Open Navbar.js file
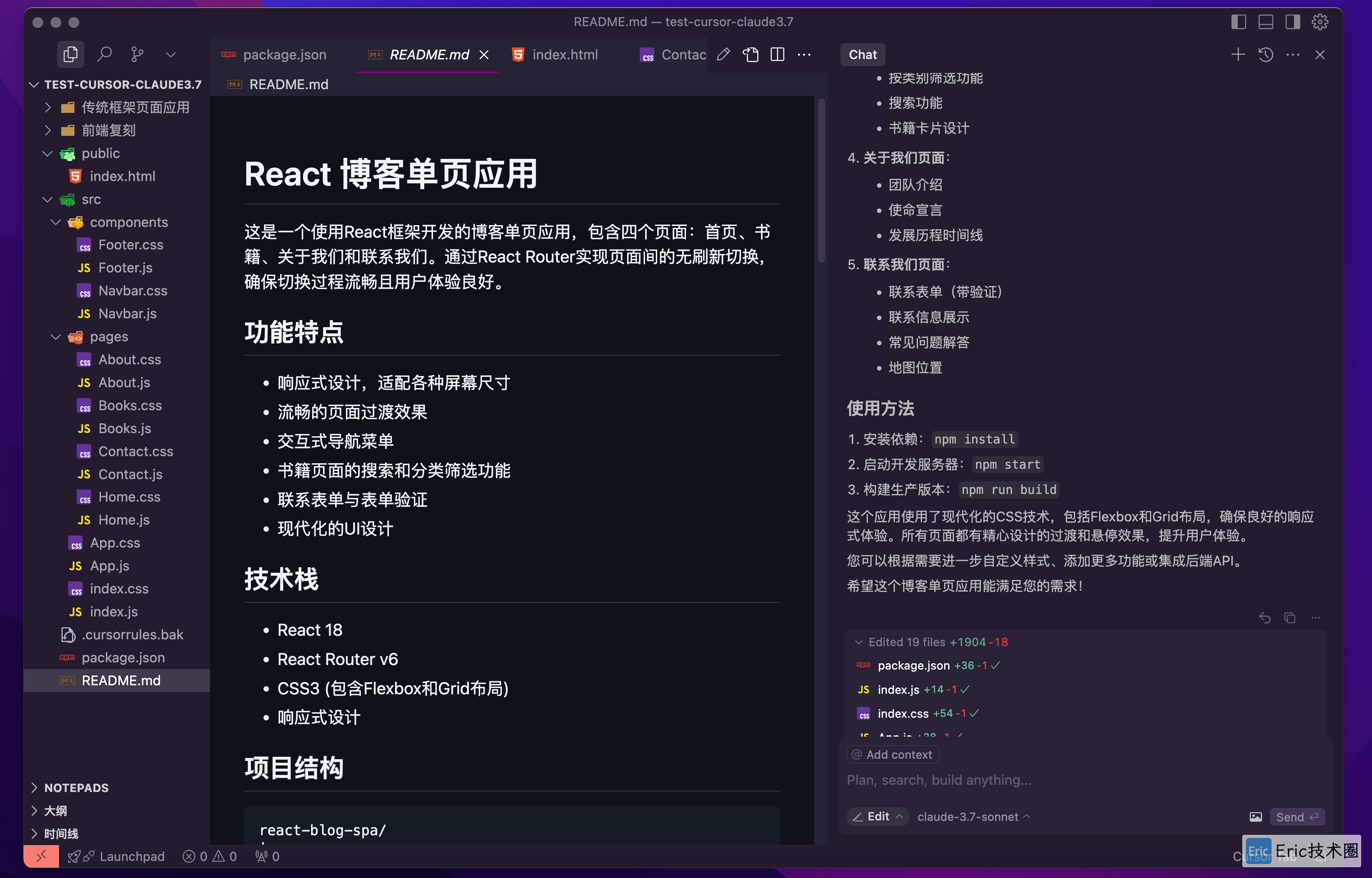Image resolution: width=1372 pixels, height=878 pixels. (x=116, y=313)
